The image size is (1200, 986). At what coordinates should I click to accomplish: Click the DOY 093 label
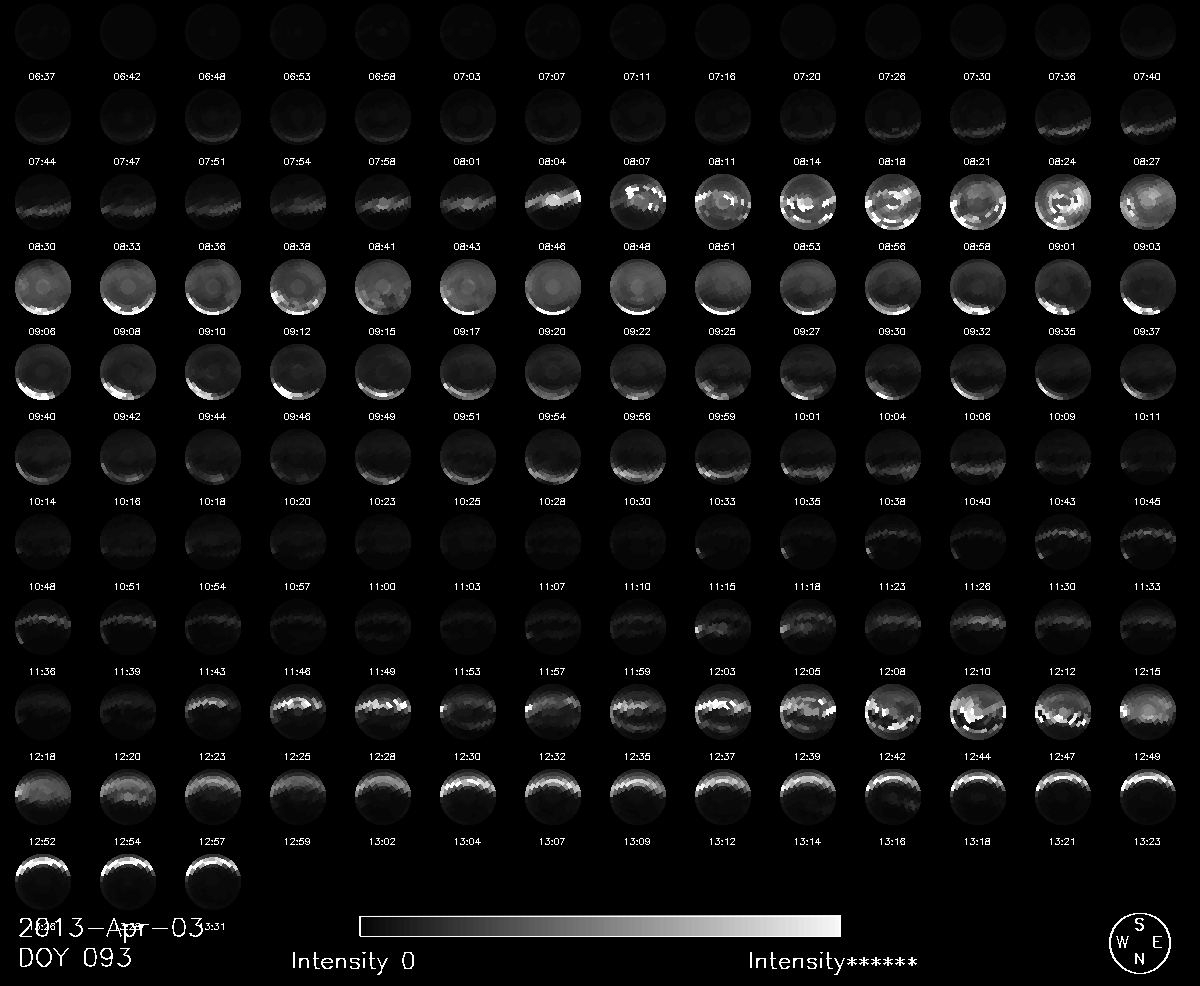[x=75, y=958]
